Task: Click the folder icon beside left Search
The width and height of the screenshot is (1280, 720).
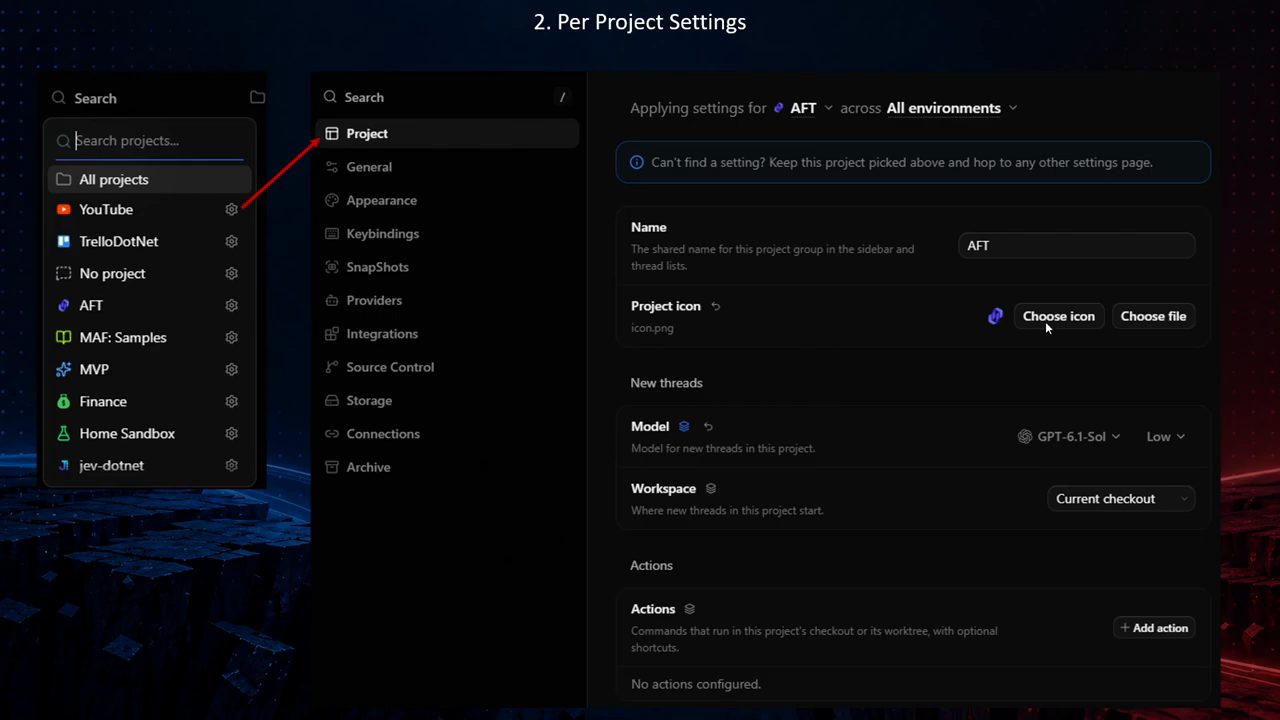Action: [257, 97]
